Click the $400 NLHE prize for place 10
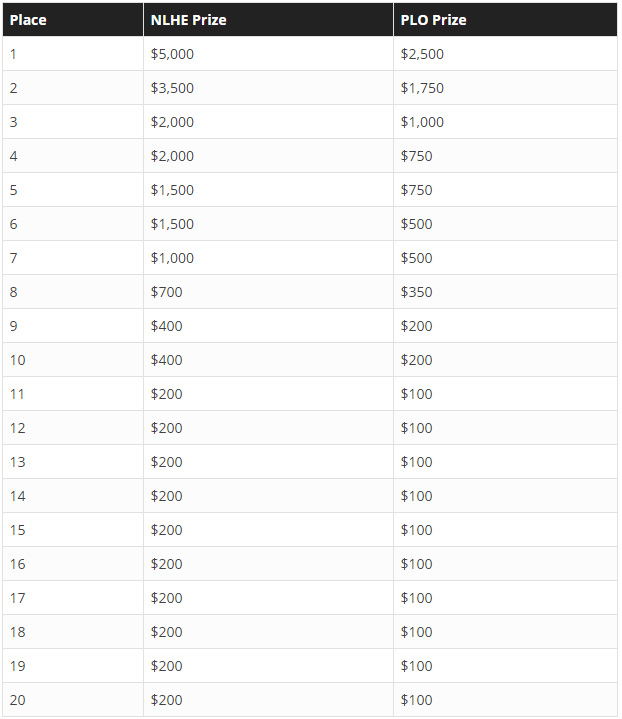 click(167, 360)
